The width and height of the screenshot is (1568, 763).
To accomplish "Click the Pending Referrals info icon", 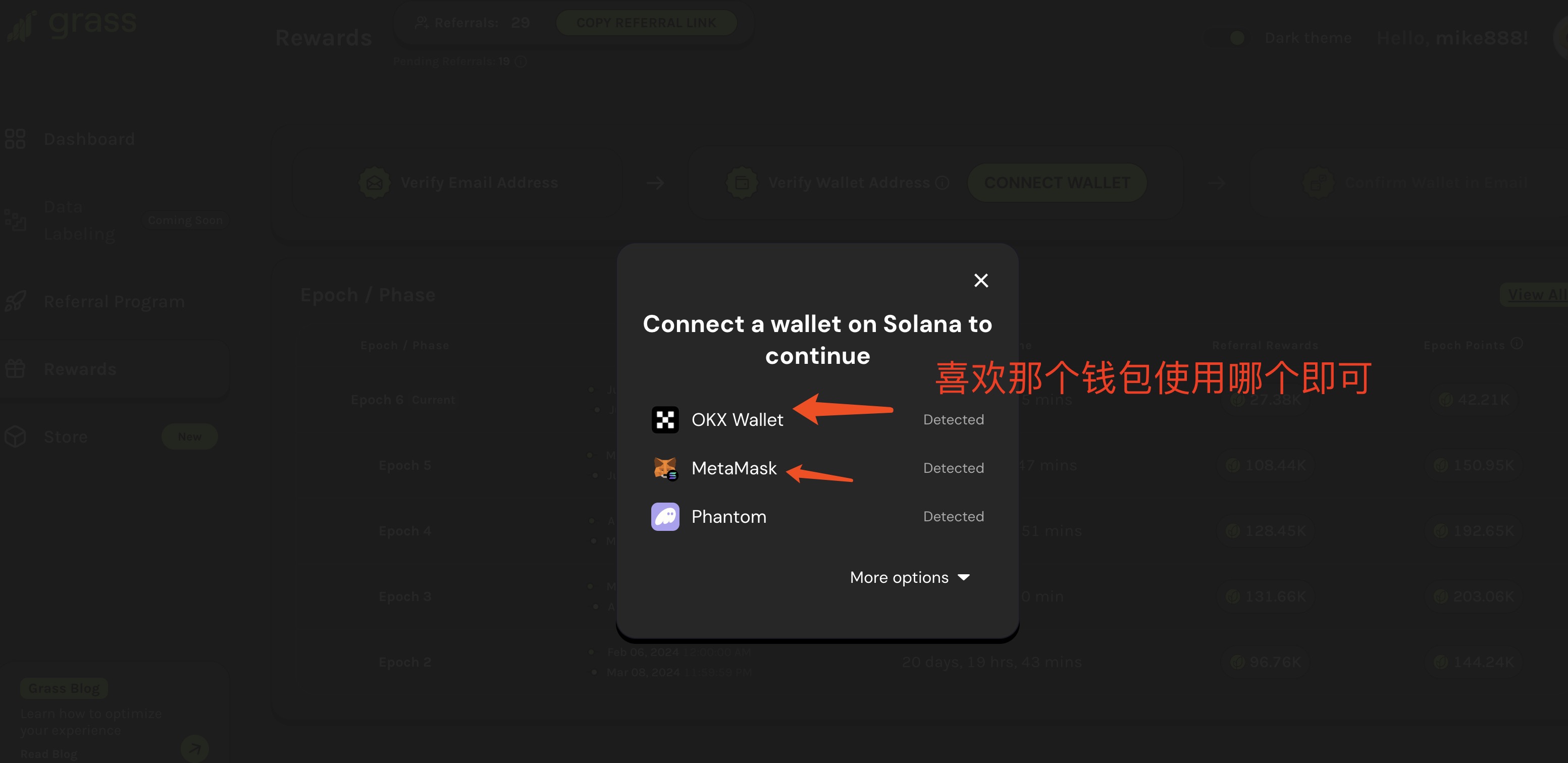I will (520, 62).
